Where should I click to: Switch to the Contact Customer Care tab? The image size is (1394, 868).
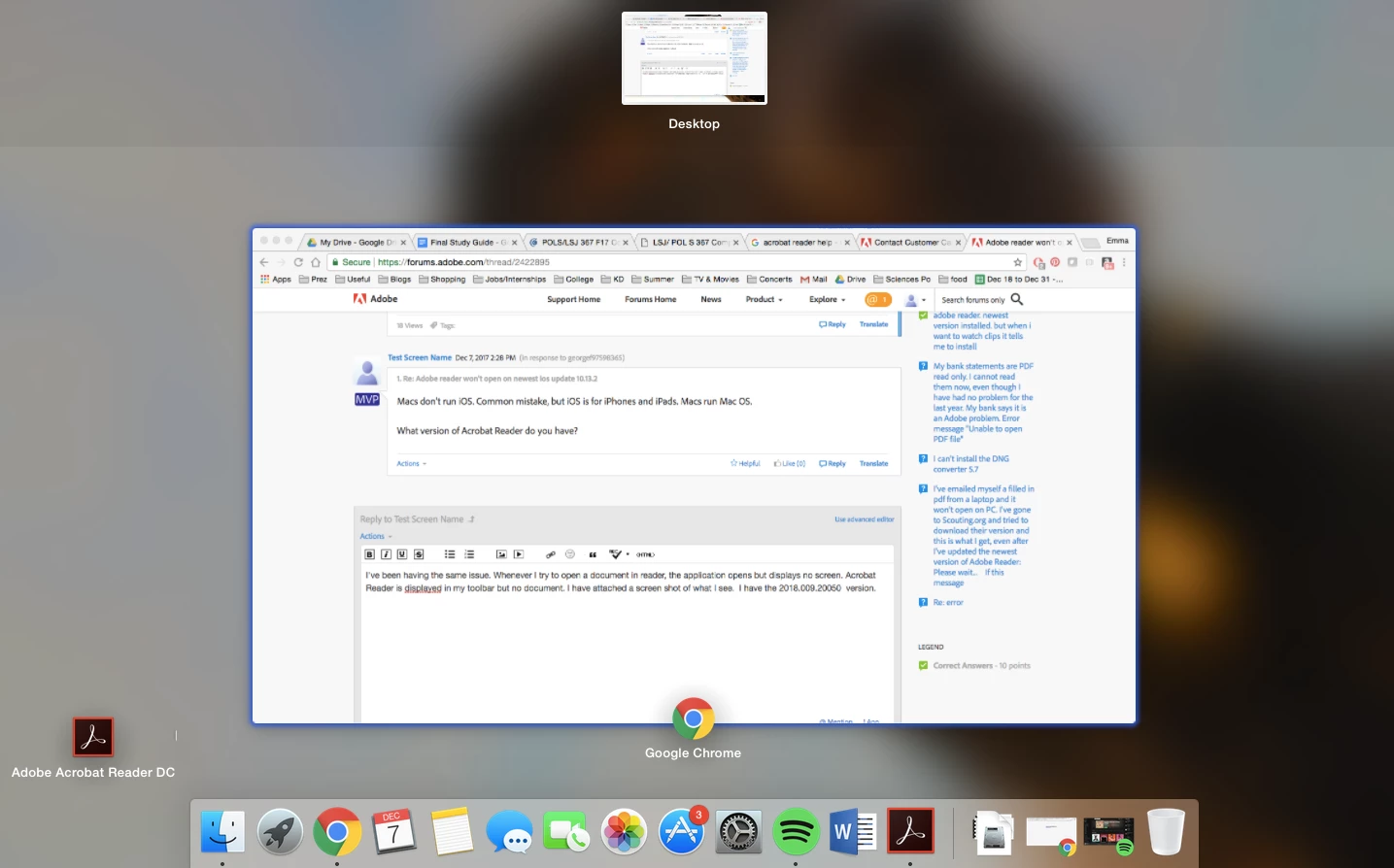point(911,242)
